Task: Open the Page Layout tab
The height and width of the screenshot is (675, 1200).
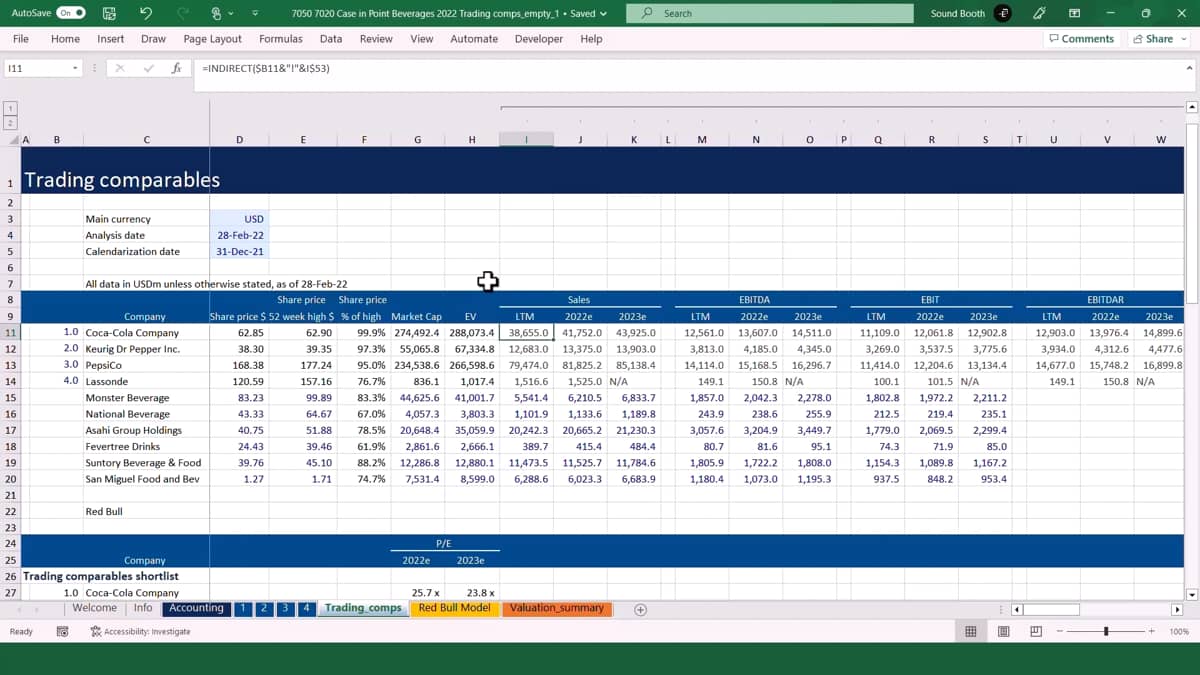Action: (212, 39)
